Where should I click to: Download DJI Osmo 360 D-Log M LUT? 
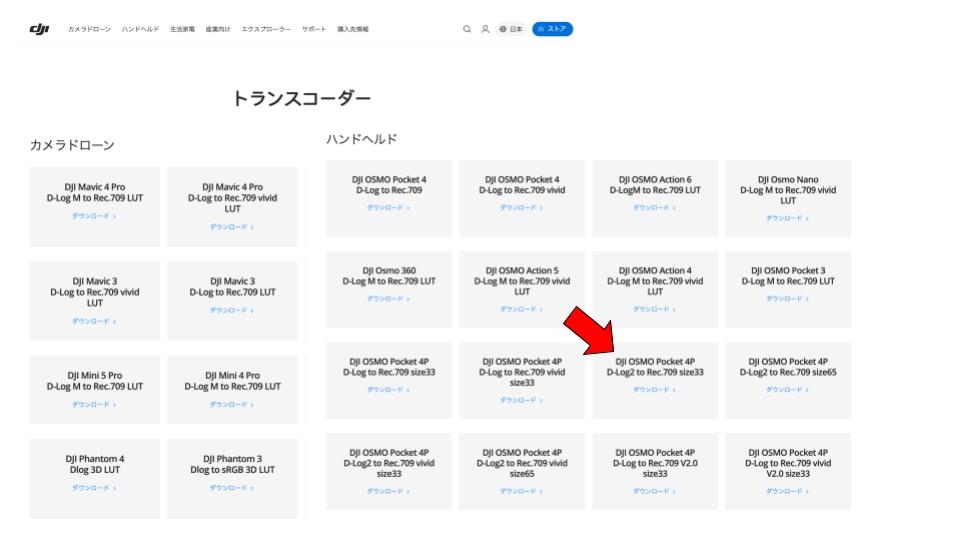coord(389,299)
